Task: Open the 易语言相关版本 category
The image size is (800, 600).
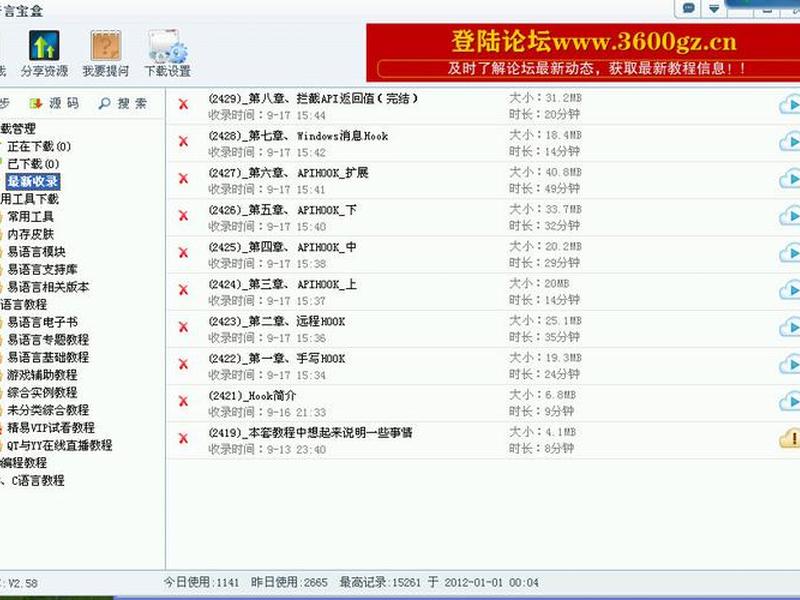Action: pyautogui.click(x=48, y=287)
